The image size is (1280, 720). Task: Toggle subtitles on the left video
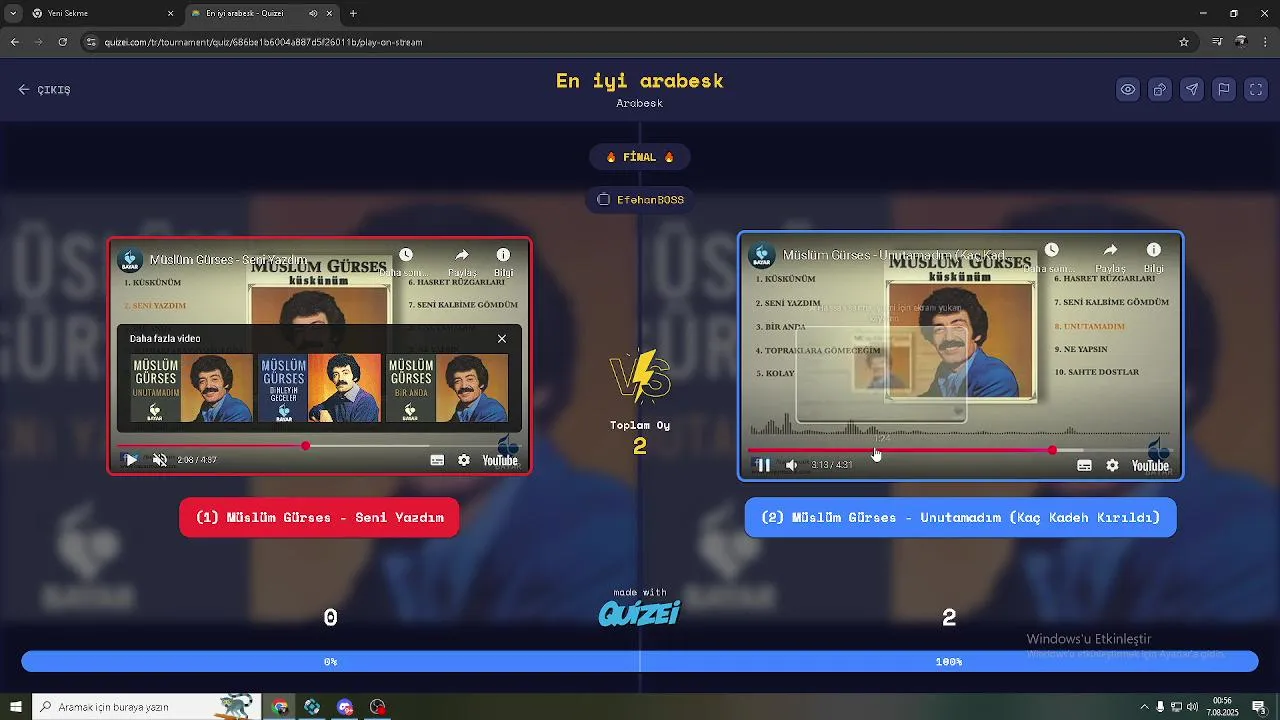pos(437,460)
